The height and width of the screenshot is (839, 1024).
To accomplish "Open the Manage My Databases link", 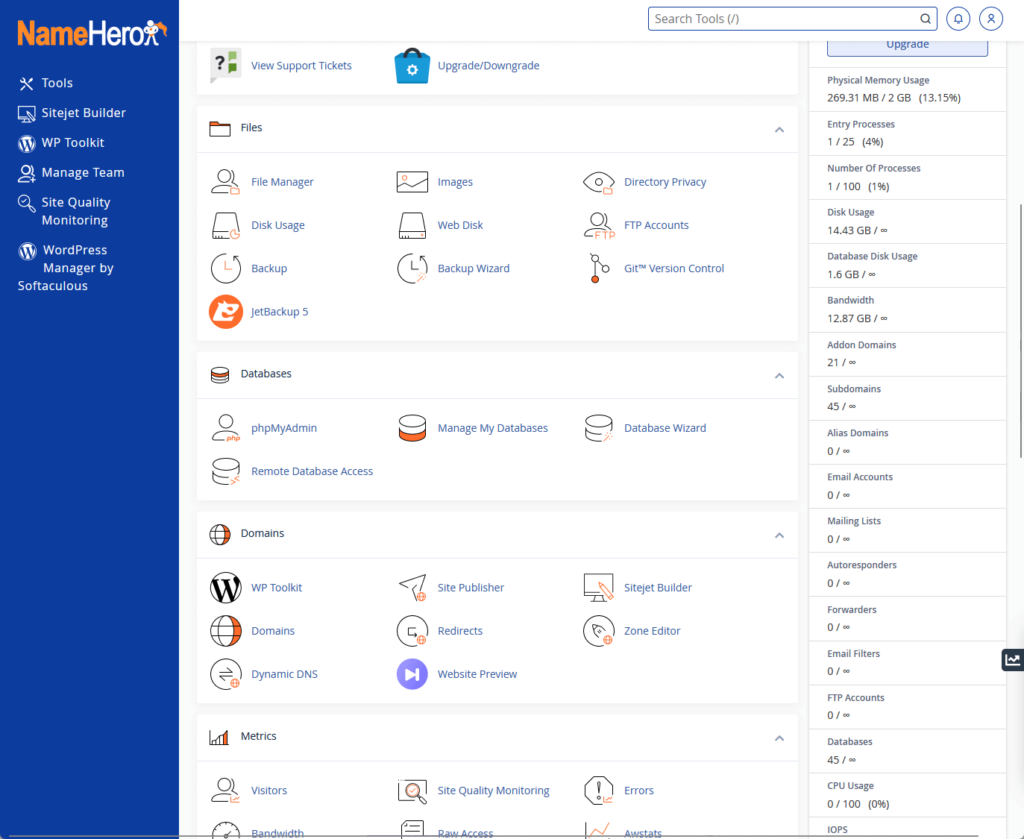I will (492, 428).
